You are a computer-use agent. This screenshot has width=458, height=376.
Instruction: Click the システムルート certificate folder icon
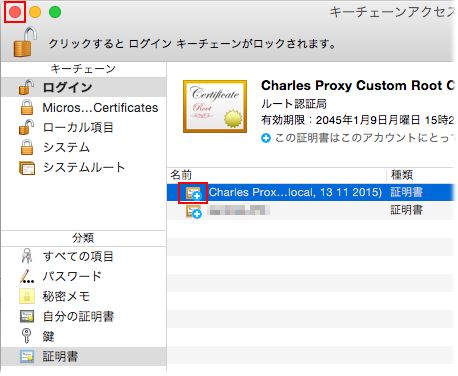tap(27, 168)
